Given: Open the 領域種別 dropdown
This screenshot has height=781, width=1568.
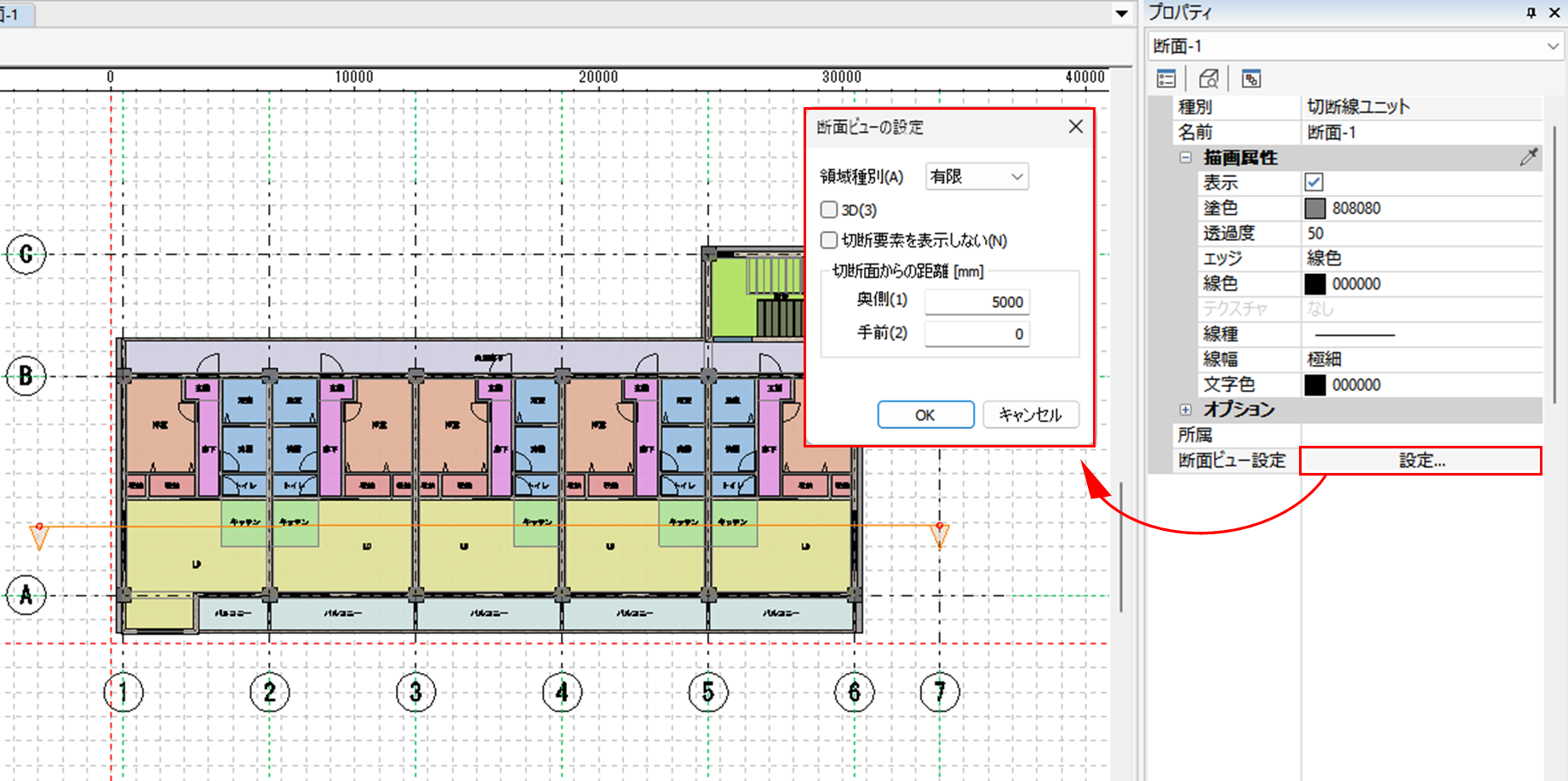Looking at the screenshot, I should (x=977, y=177).
